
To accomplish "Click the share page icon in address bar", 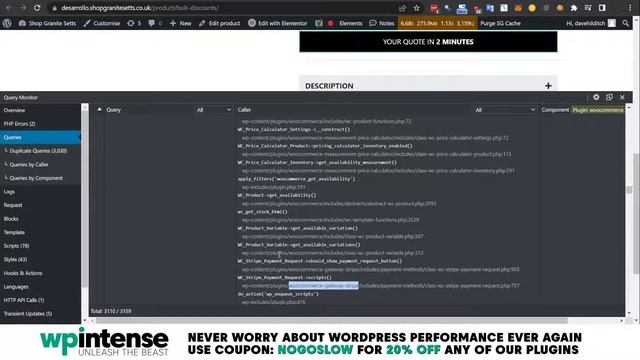I will pyautogui.click(x=402, y=8).
